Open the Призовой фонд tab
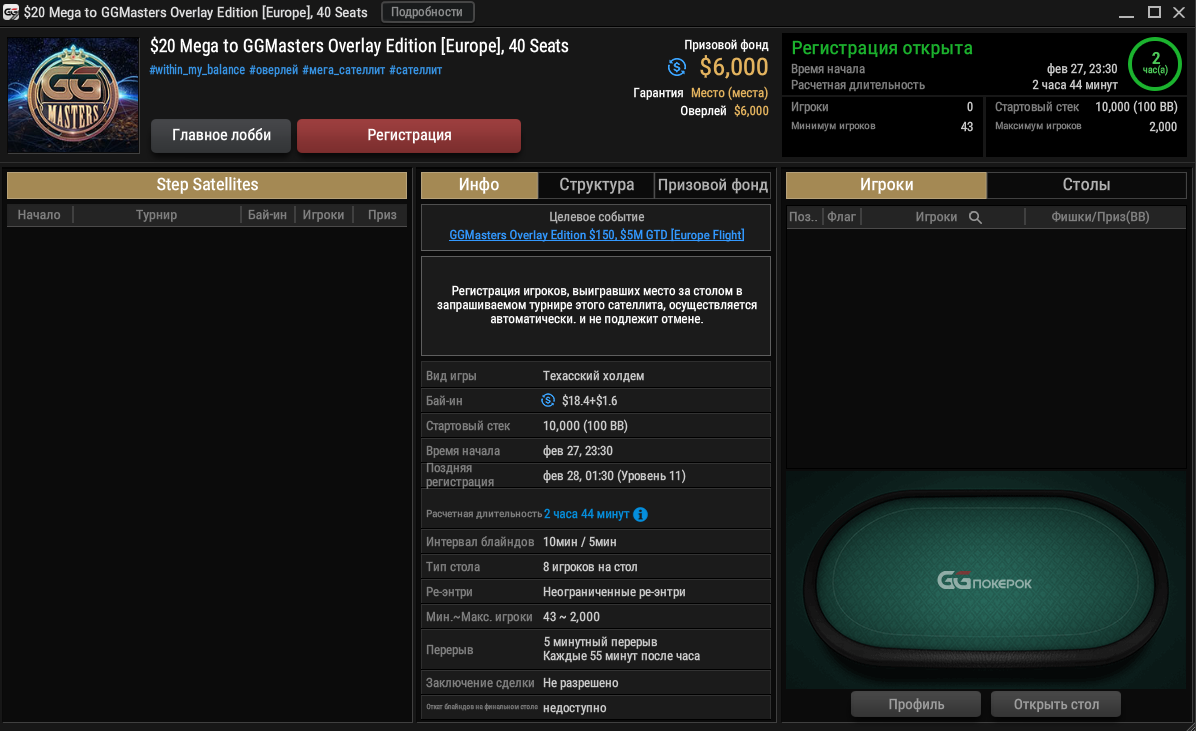Screen dimensions: 1196x731 pos(712,185)
